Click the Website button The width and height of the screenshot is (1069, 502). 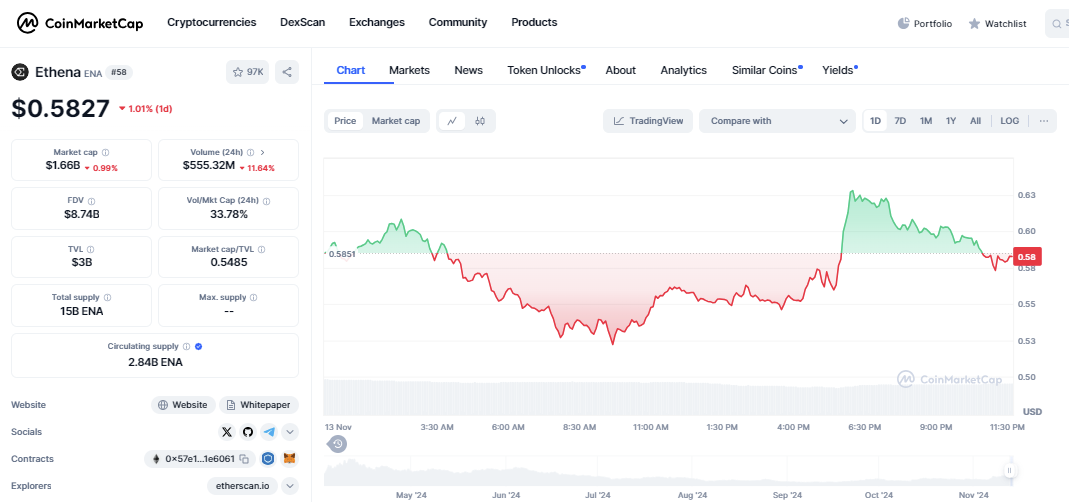[183, 405]
